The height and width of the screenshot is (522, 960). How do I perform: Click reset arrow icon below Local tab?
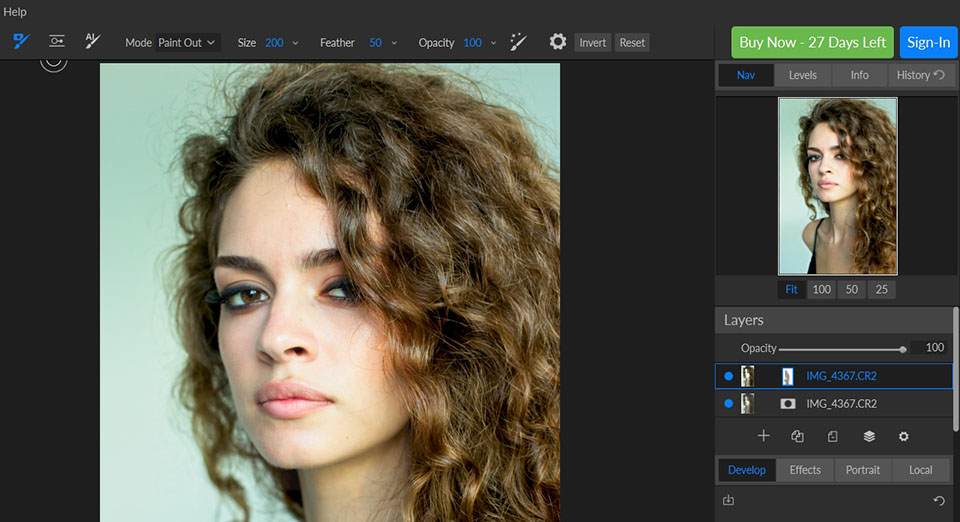tap(939, 501)
